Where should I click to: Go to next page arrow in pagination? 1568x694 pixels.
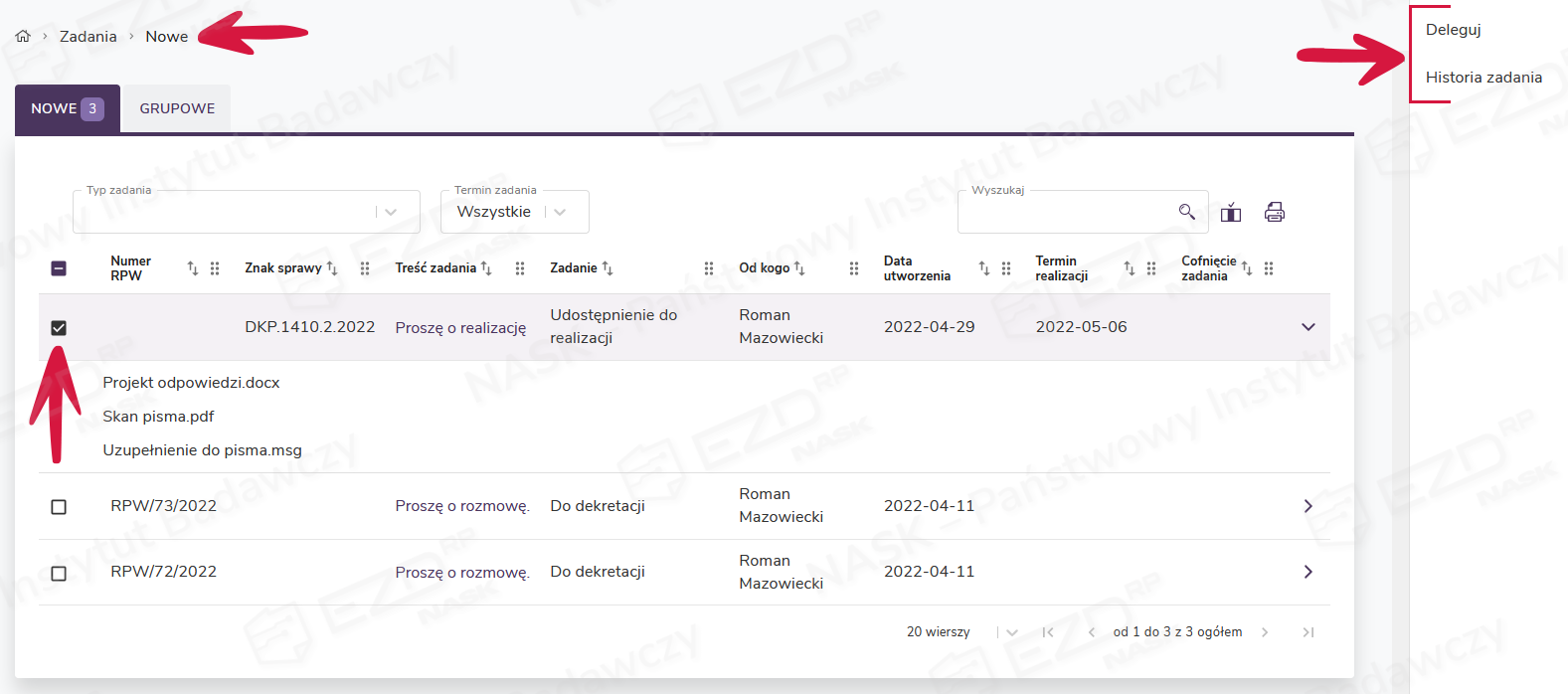click(x=1265, y=632)
